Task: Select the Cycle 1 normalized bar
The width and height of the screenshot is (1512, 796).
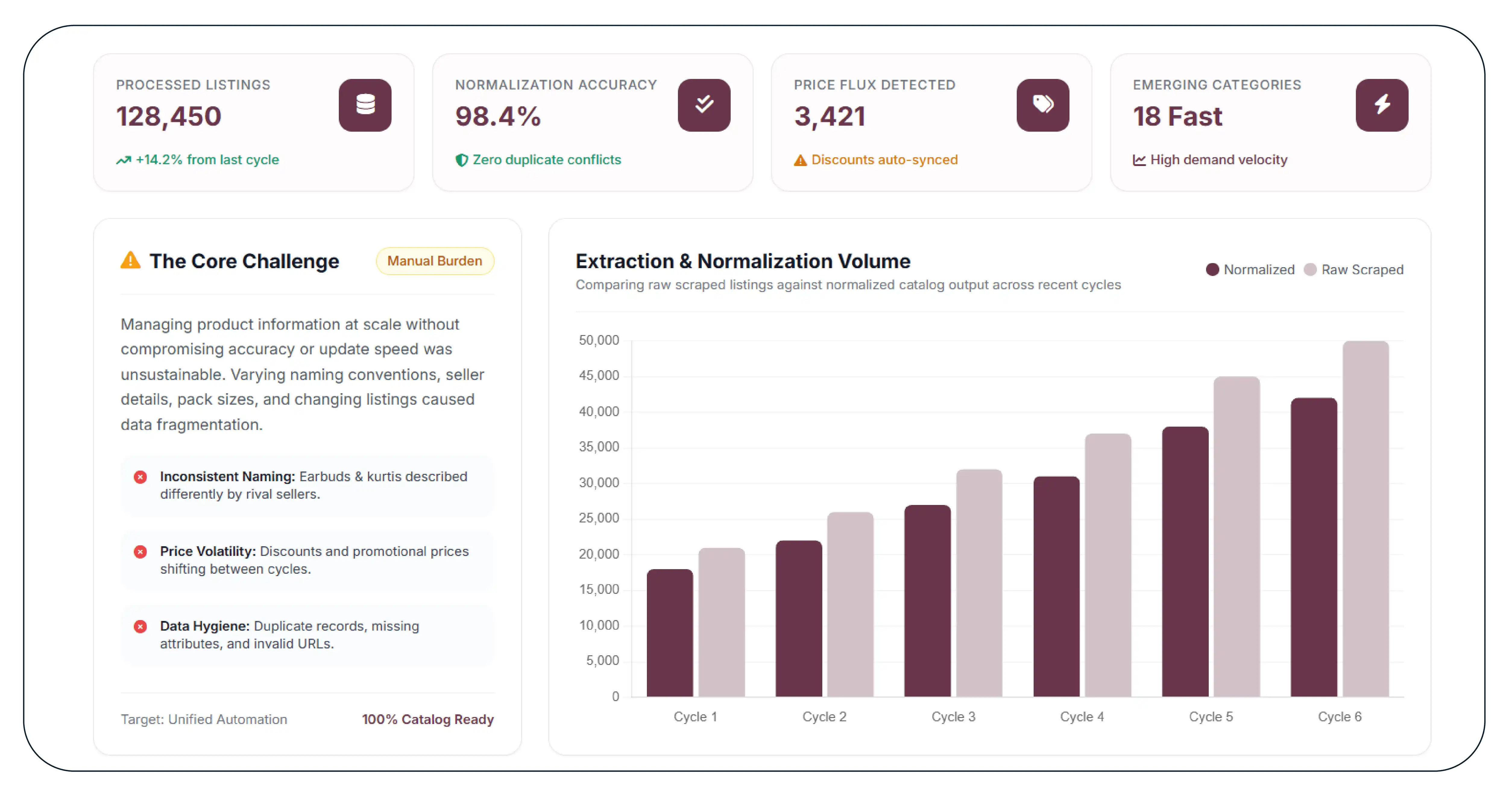Action: 670,633
